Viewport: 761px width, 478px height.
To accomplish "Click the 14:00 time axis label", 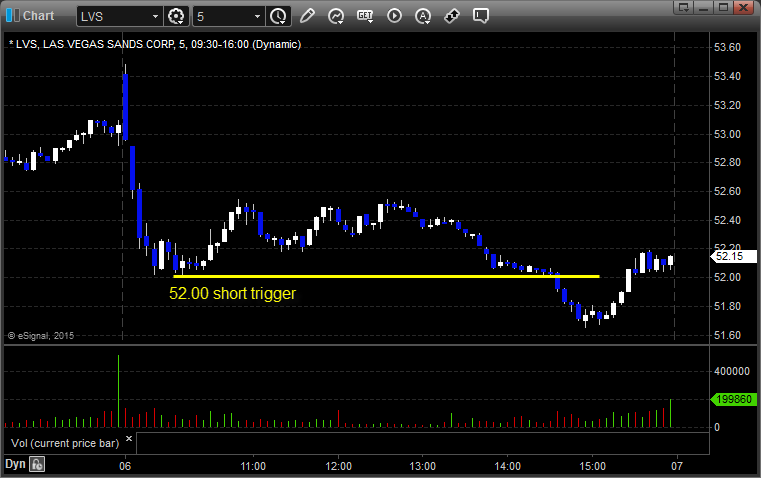I will click(508, 466).
